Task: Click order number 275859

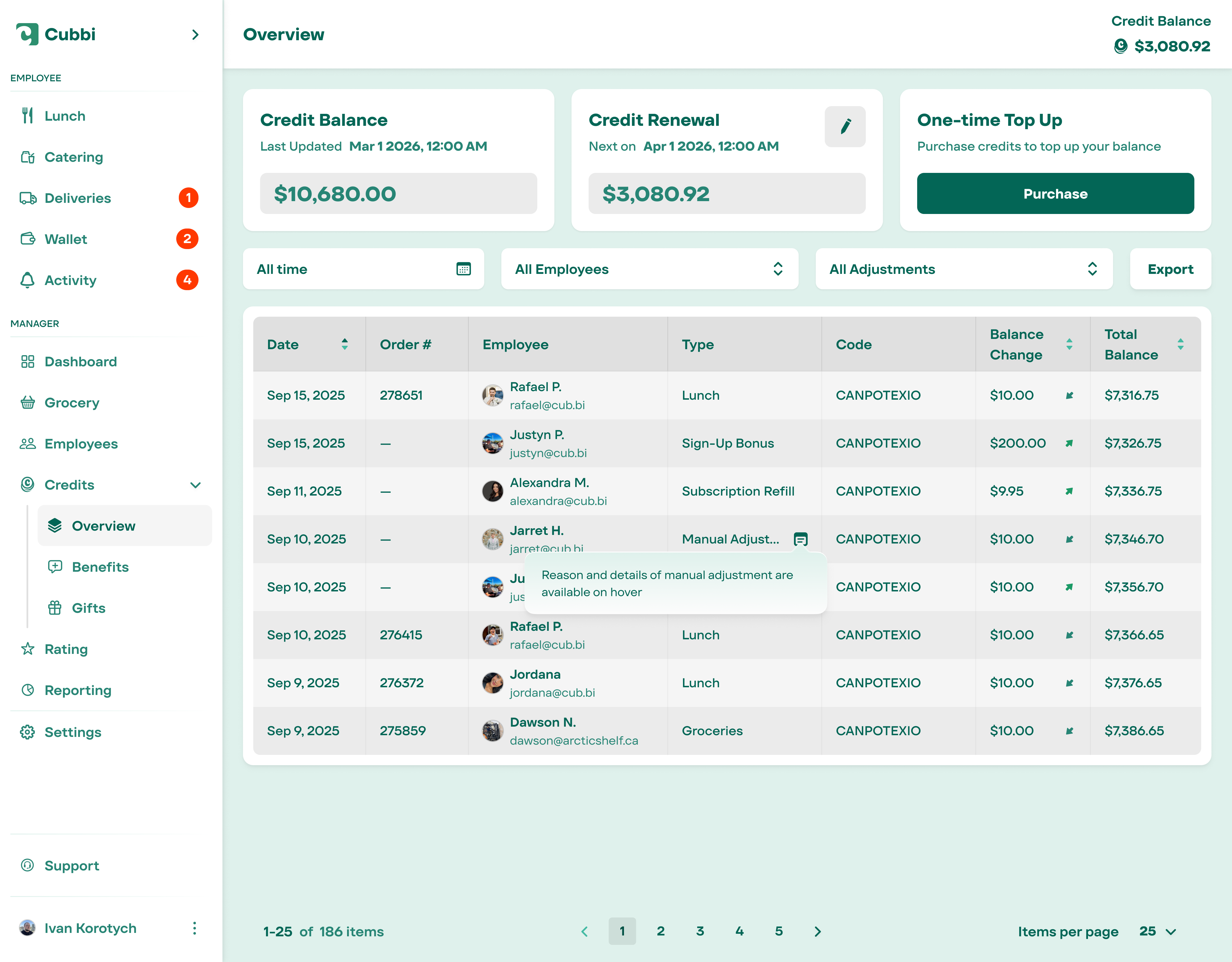Action: click(403, 731)
